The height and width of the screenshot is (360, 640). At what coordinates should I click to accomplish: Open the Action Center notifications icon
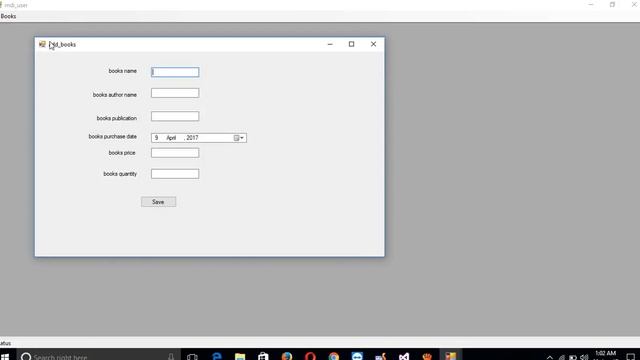click(630, 357)
